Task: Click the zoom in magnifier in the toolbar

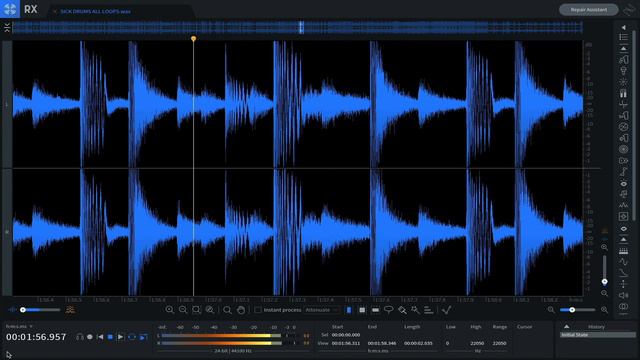Action: pyautogui.click(x=169, y=310)
